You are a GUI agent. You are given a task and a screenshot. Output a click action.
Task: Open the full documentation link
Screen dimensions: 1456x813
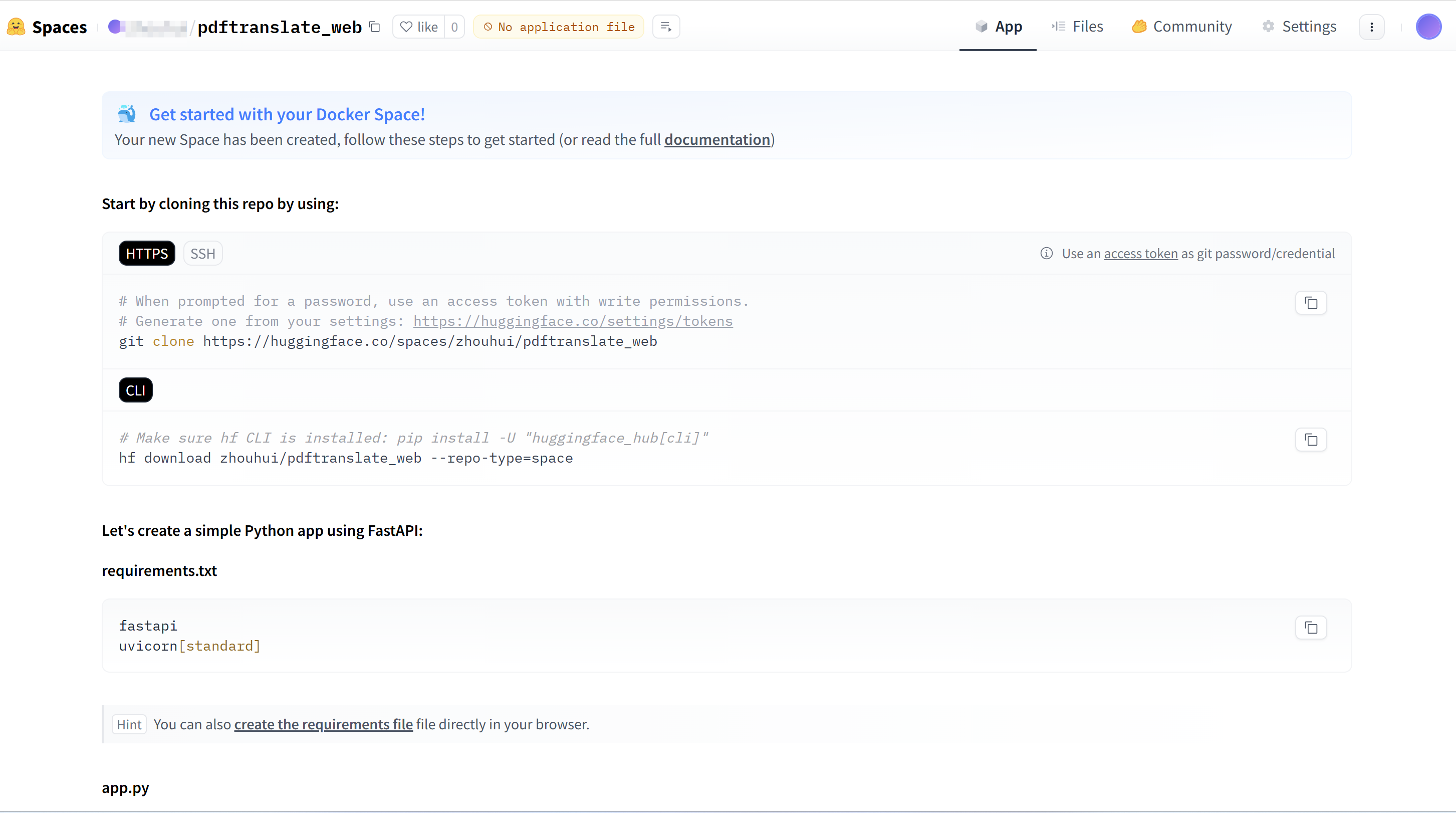click(x=717, y=140)
